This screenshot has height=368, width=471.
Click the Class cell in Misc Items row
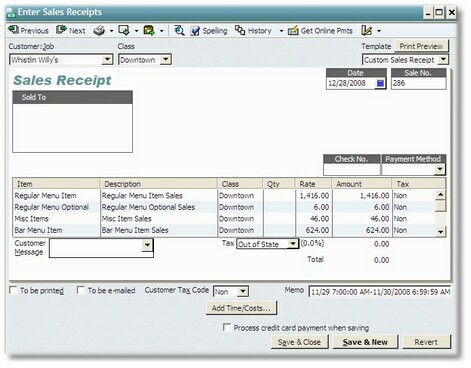click(x=240, y=219)
